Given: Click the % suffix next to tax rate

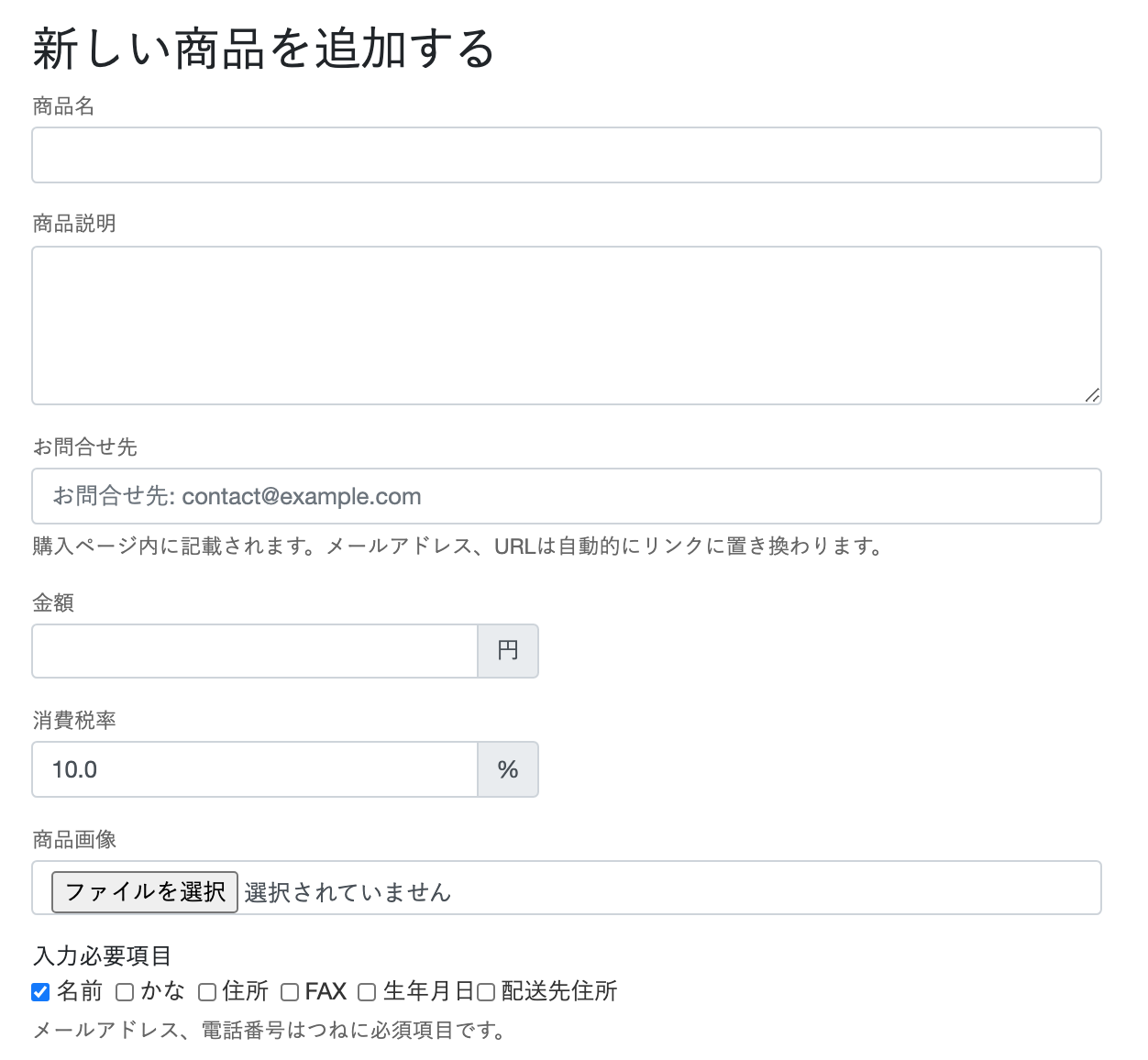Looking at the screenshot, I should [x=508, y=769].
